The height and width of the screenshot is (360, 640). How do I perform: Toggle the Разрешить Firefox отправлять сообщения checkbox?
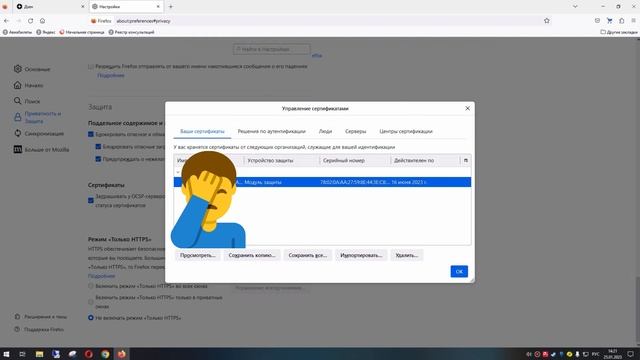[91, 66]
